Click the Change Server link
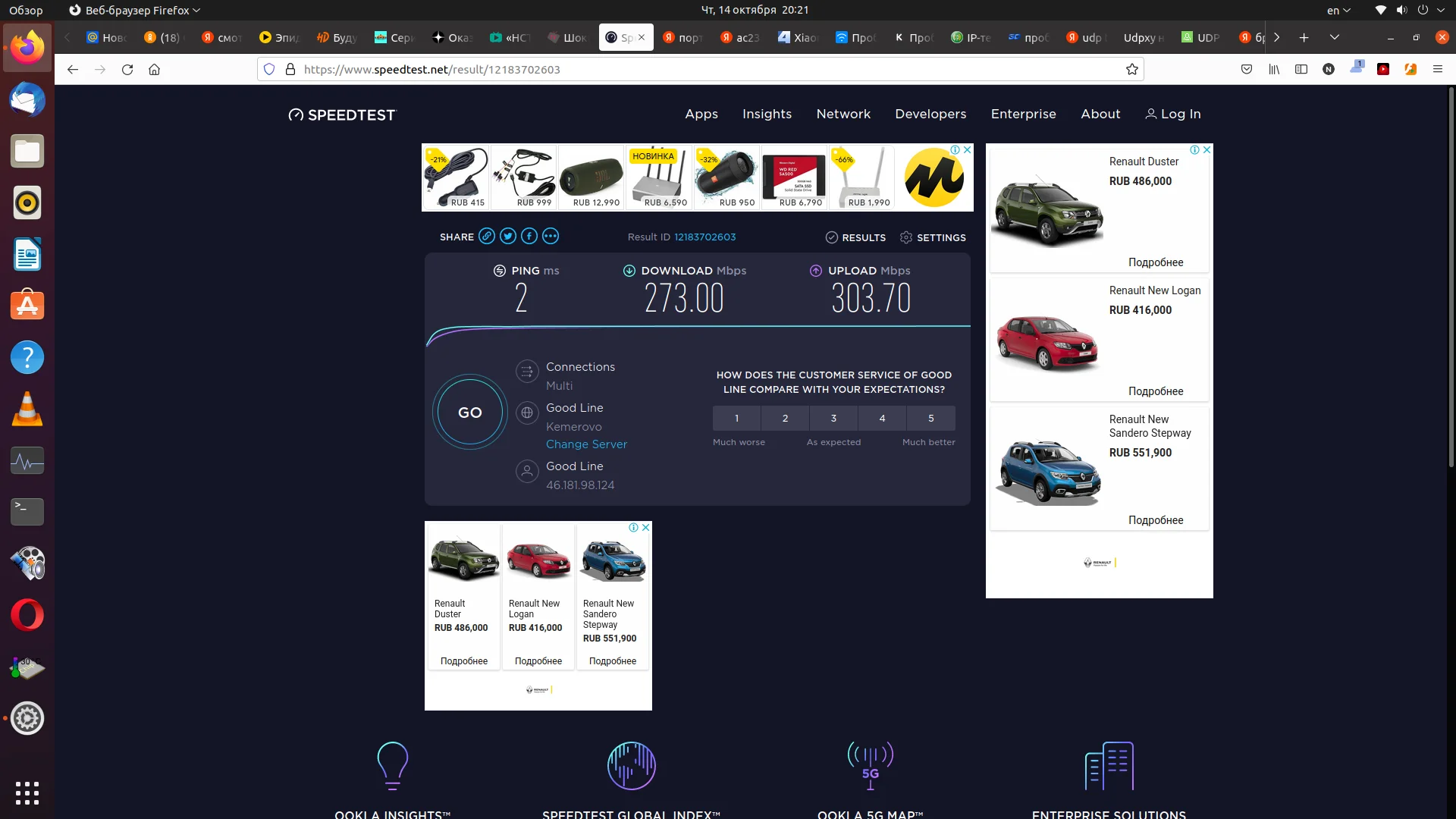This screenshot has width=1456, height=819. [586, 444]
